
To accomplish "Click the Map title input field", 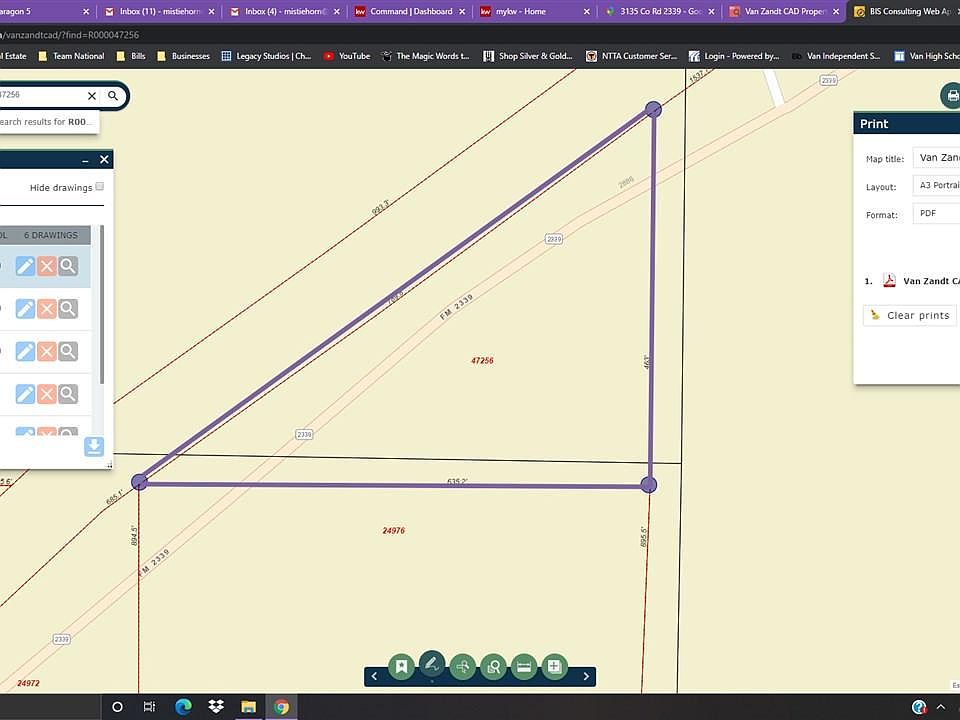I will pos(936,157).
